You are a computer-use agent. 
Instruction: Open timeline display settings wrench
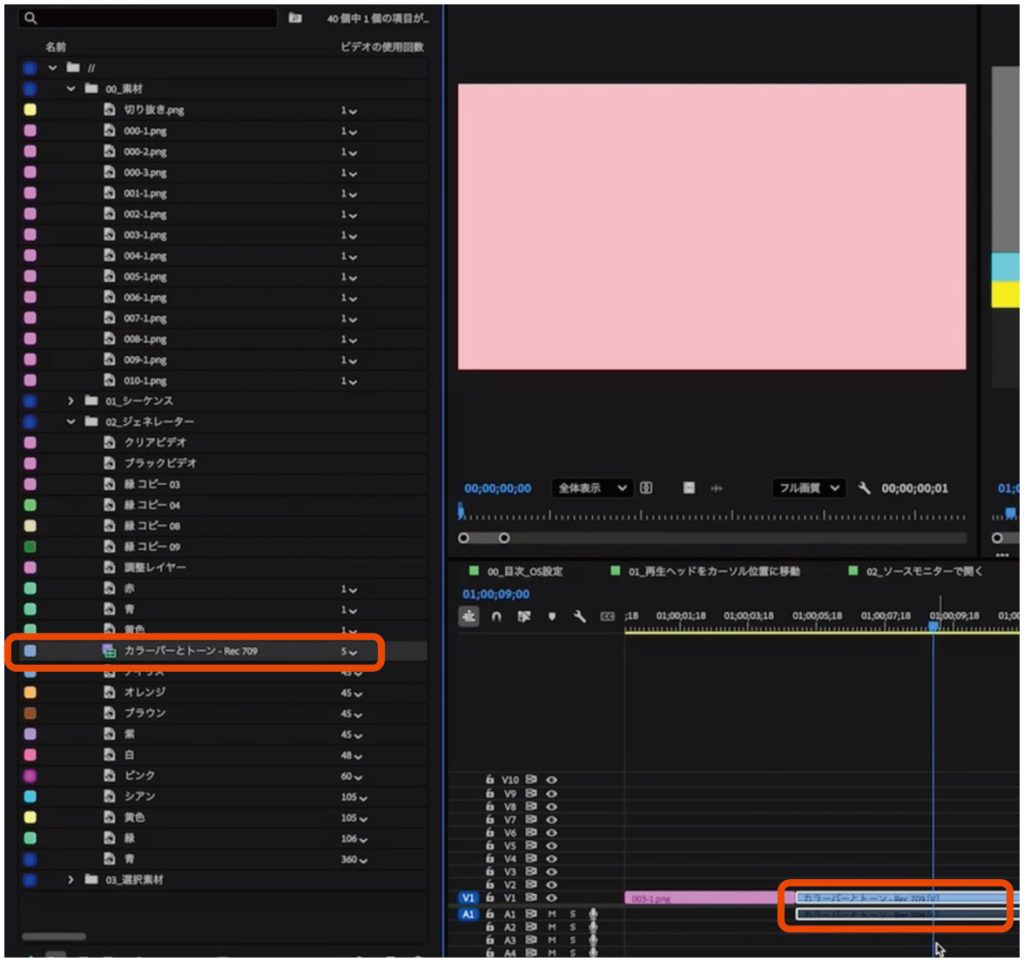(x=578, y=617)
